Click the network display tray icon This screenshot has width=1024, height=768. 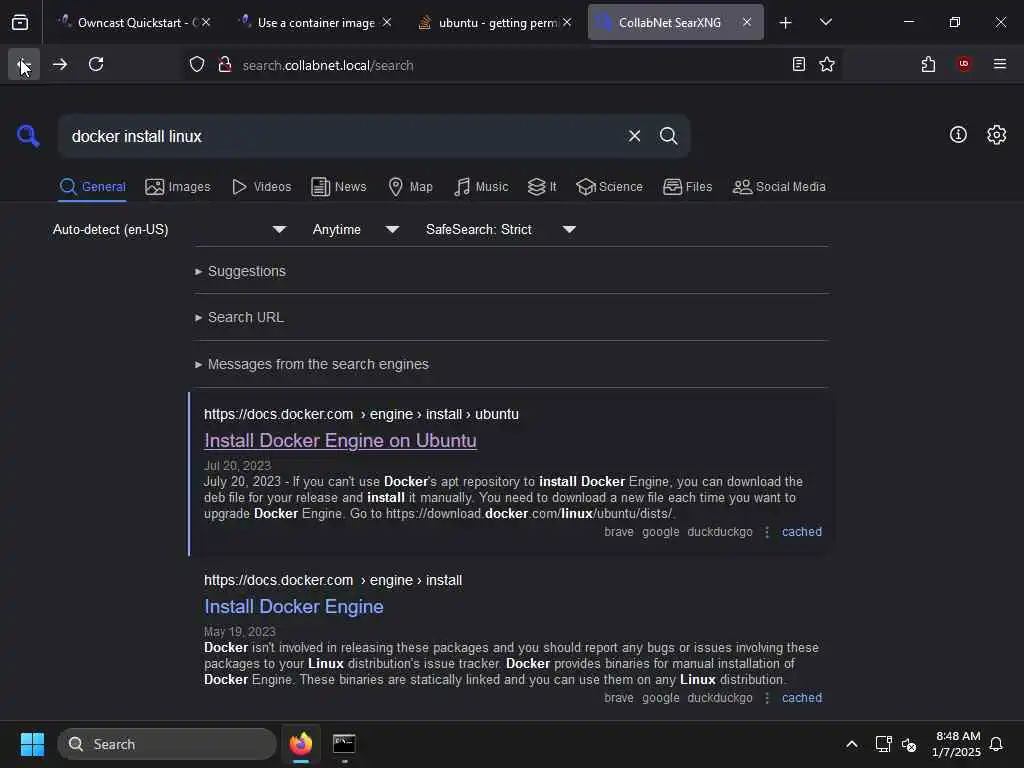[883, 744]
